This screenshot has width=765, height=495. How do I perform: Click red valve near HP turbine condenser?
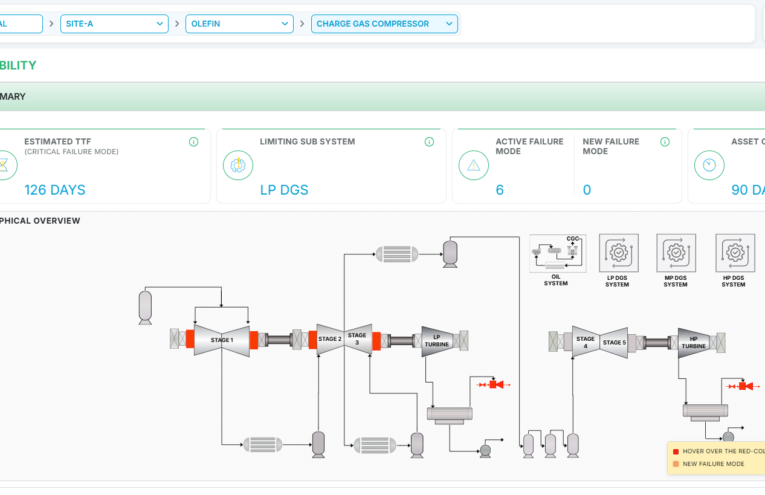[x=744, y=386]
